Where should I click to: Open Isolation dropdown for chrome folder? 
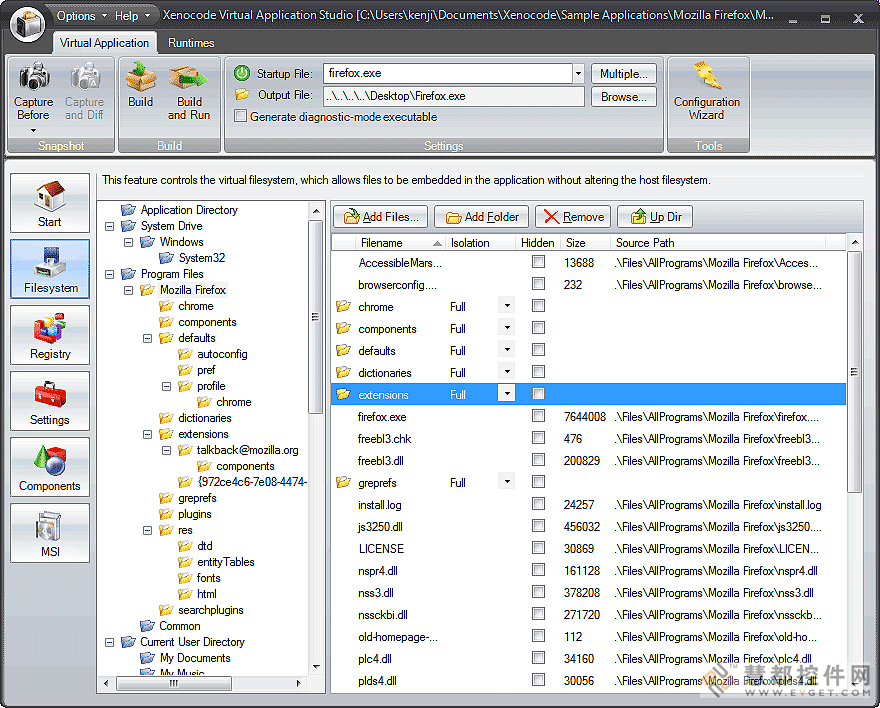coord(507,306)
